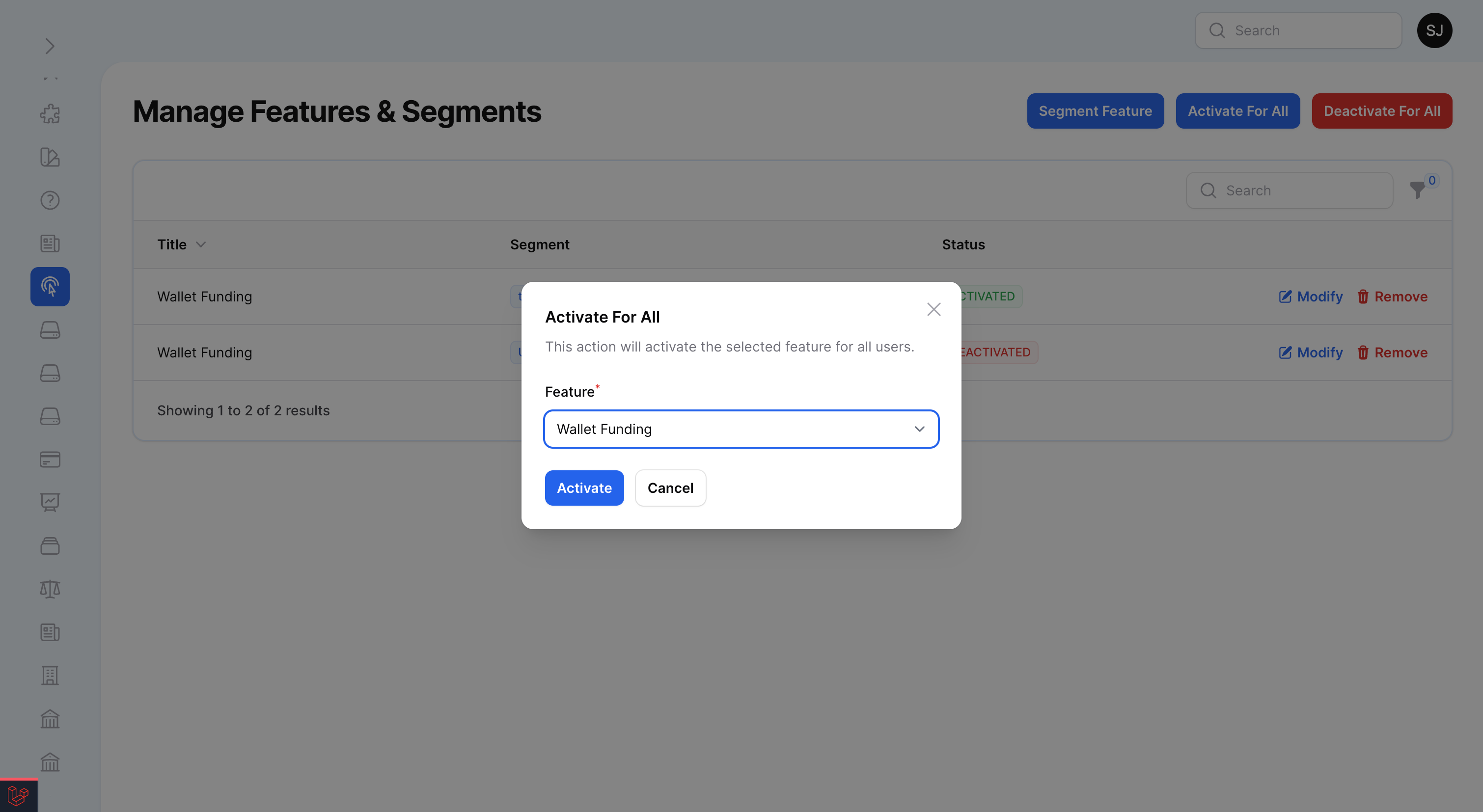Open the balance scales sidebar icon
Viewport: 1483px width, 812px height.
50,589
